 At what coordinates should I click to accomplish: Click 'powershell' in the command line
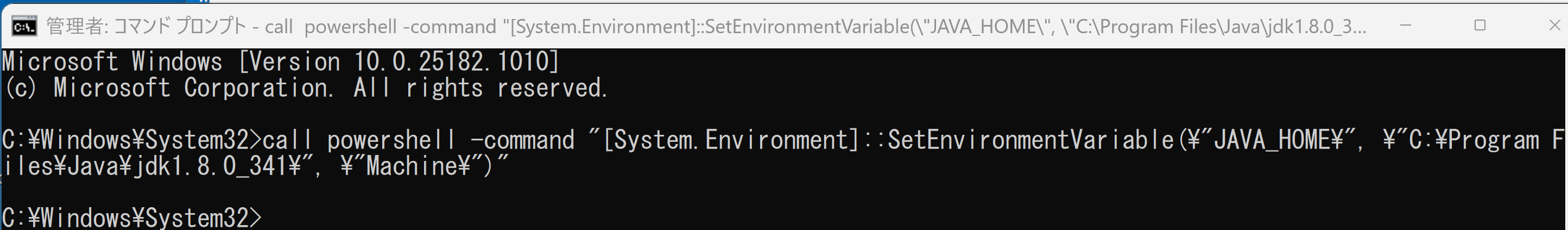(391, 140)
